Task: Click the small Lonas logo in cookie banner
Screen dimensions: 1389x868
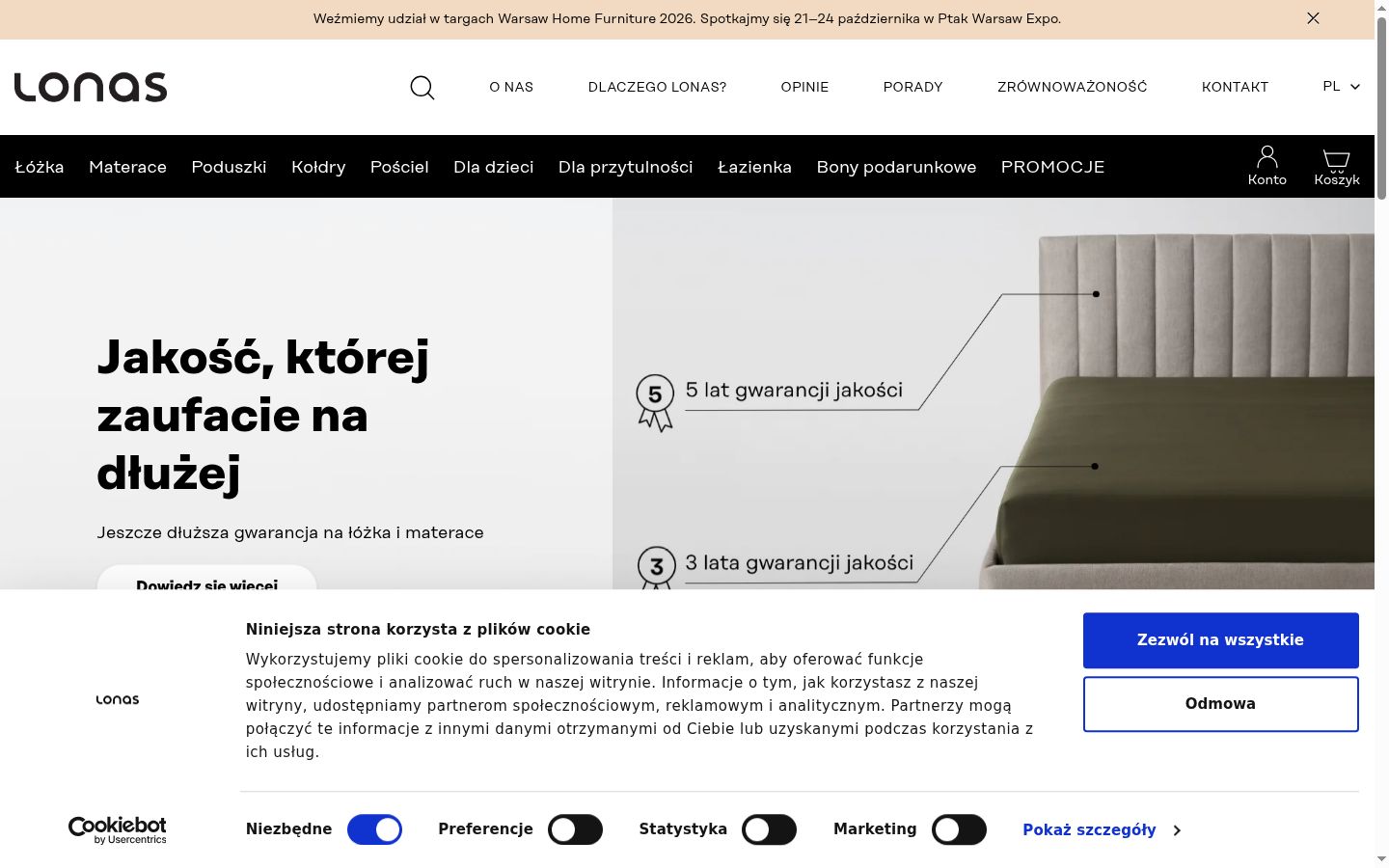Action: (118, 699)
